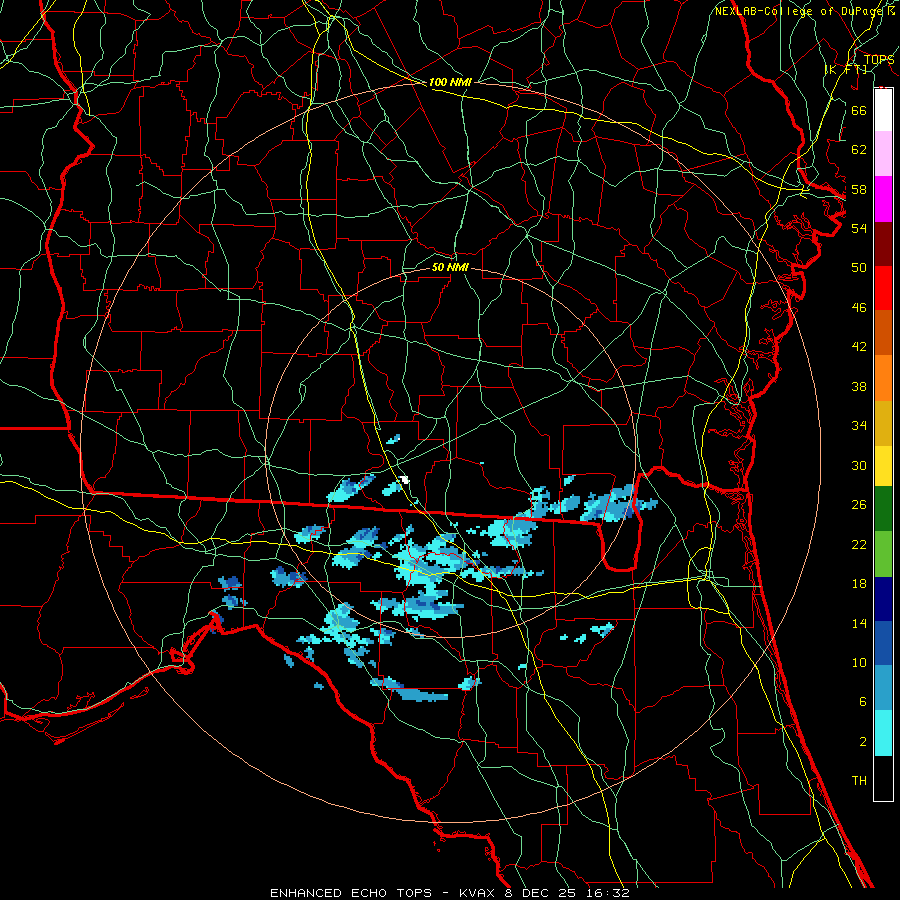Click the medium blue swatch between 10 and 14 kft
This screenshot has height=900, width=900.
click(883, 643)
